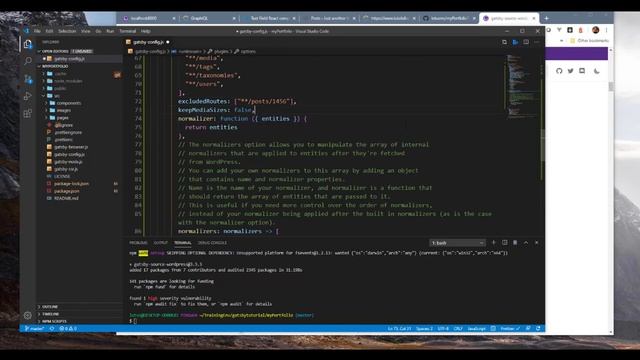Open the Run and Debug view
640x360 pixels.
28,96
